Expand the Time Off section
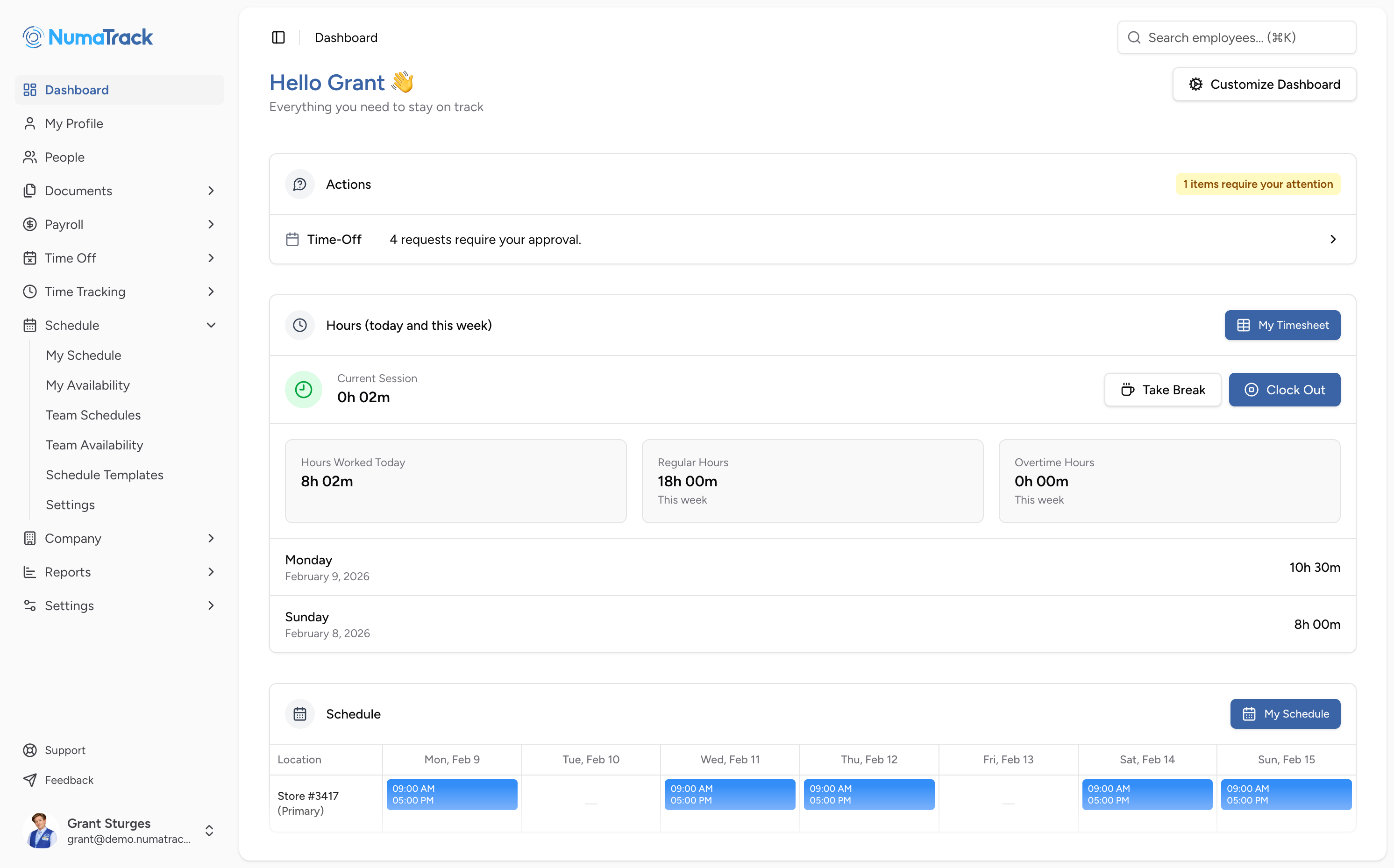Viewport: 1394px width, 868px height. 211,258
